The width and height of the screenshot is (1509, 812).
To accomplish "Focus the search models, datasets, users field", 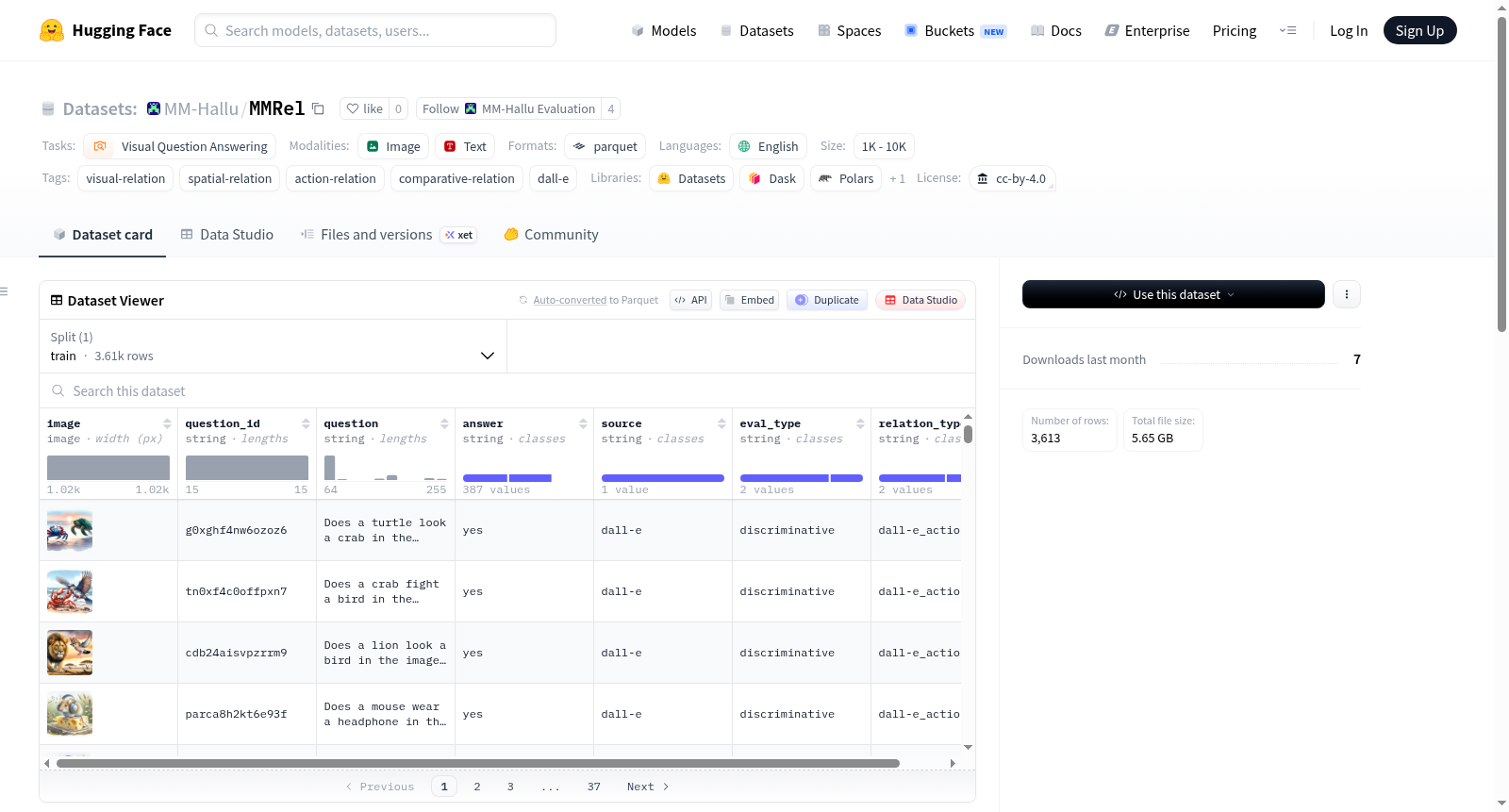I will (x=375, y=30).
